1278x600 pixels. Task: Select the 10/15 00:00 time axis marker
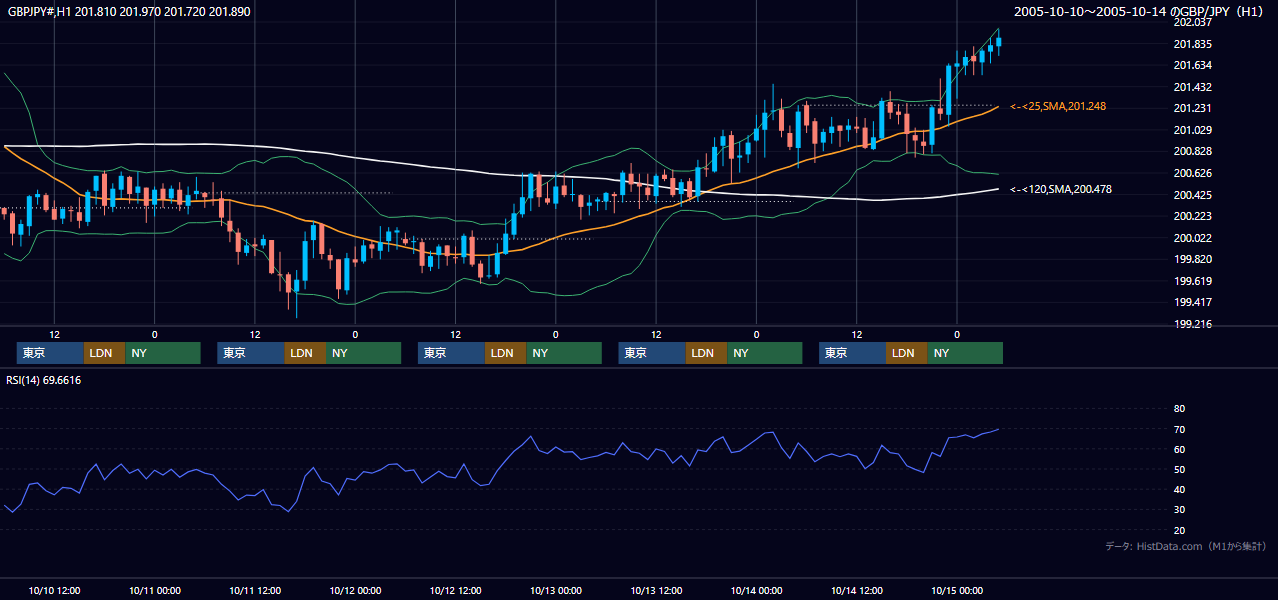[957, 590]
